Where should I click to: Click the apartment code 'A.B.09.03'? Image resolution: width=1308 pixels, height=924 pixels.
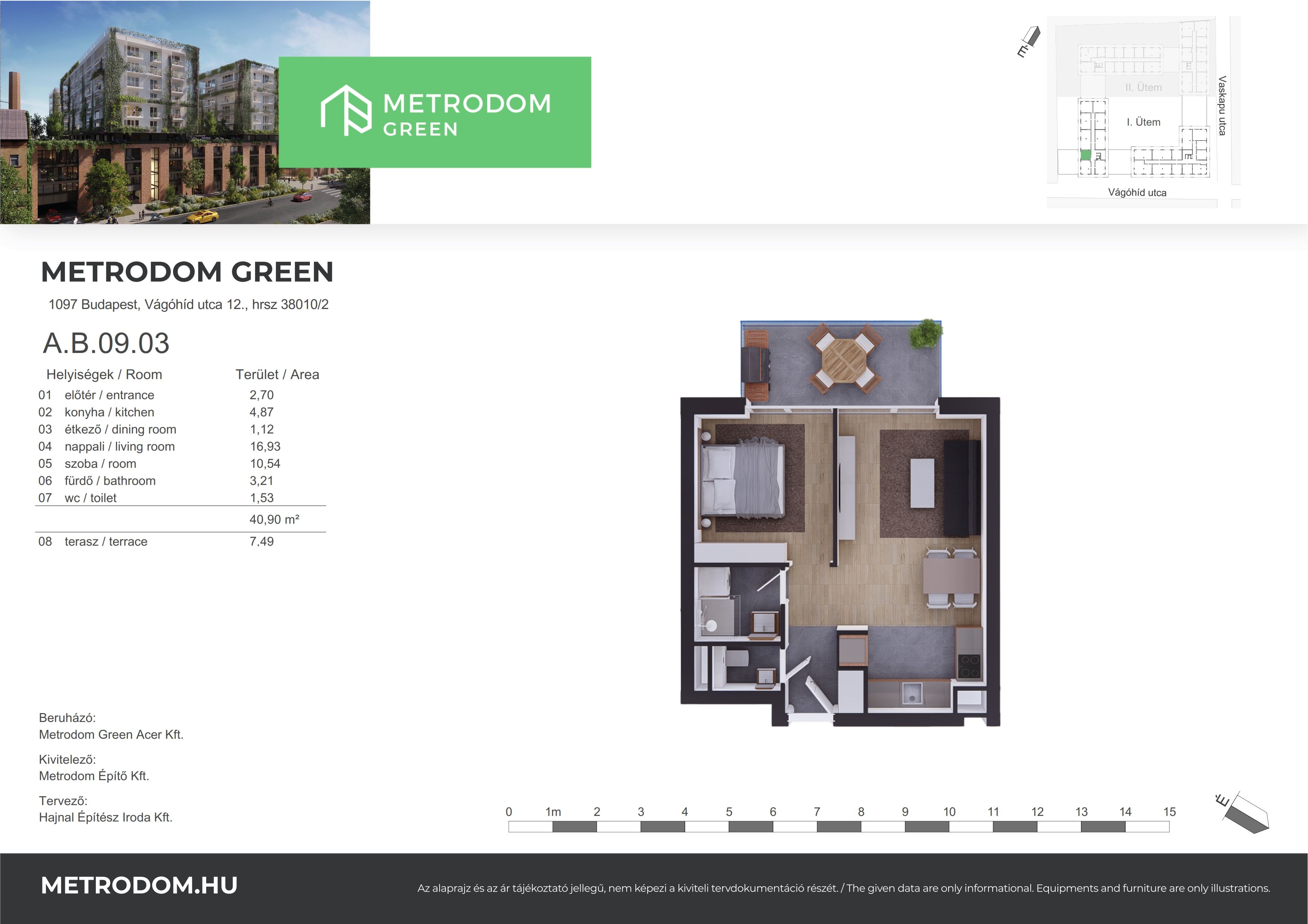[x=107, y=343]
